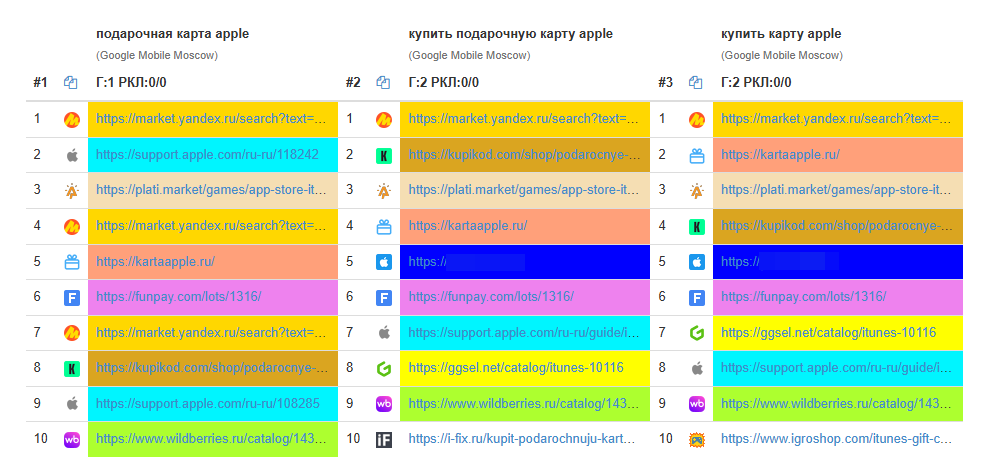The width and height of the screenshot is (1004, 471).
Task: Open support.apple.com/ru-ru/118242 link
Action: coord(207,154)
